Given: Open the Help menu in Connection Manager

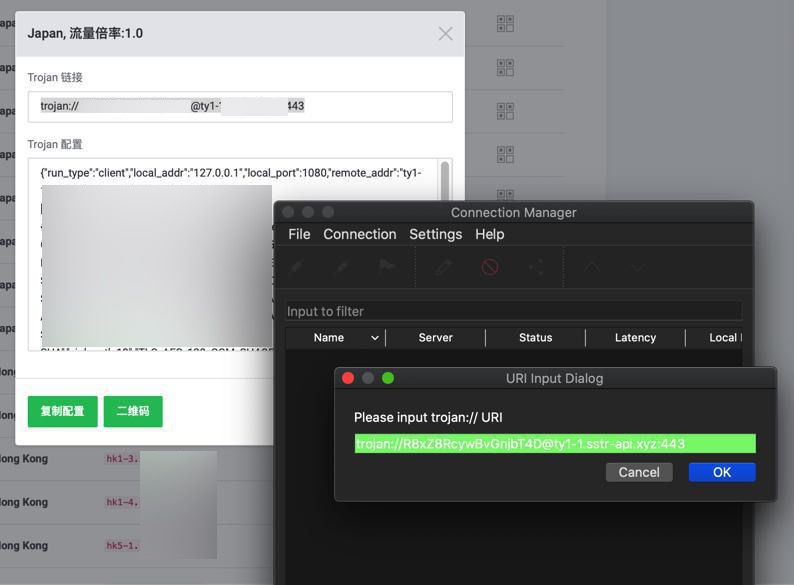Looking at the screenshot, I should (490, 234).
